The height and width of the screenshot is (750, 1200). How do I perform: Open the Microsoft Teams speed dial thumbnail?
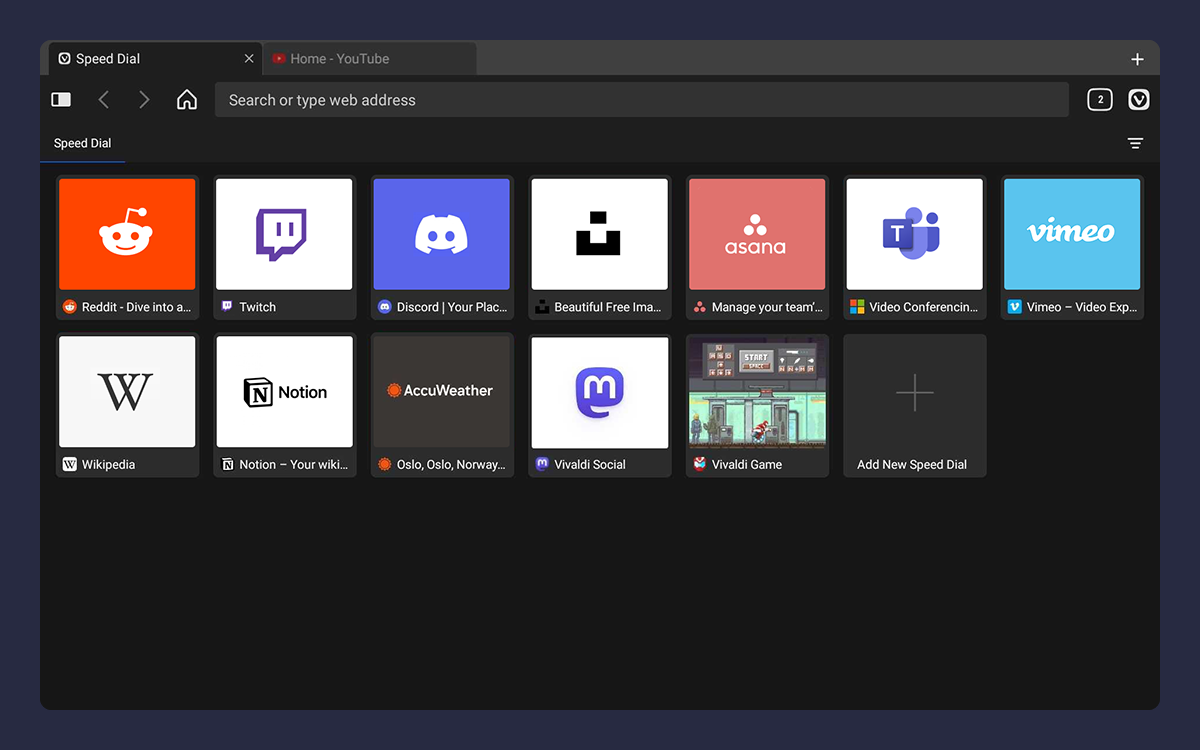tap(914, 234)
